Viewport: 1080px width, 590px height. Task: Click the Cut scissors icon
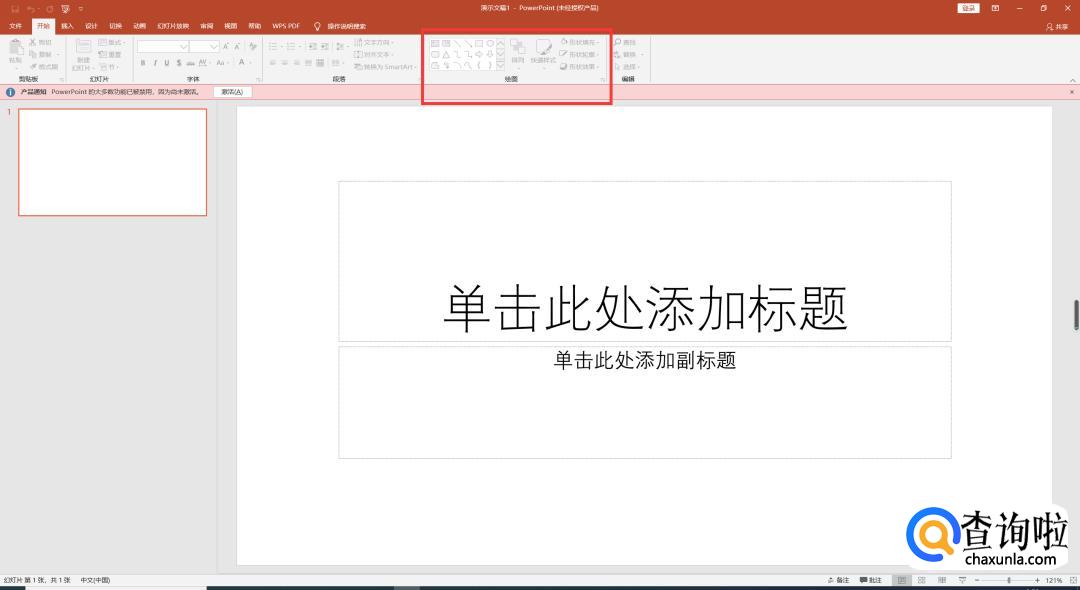tap(32, 42)
